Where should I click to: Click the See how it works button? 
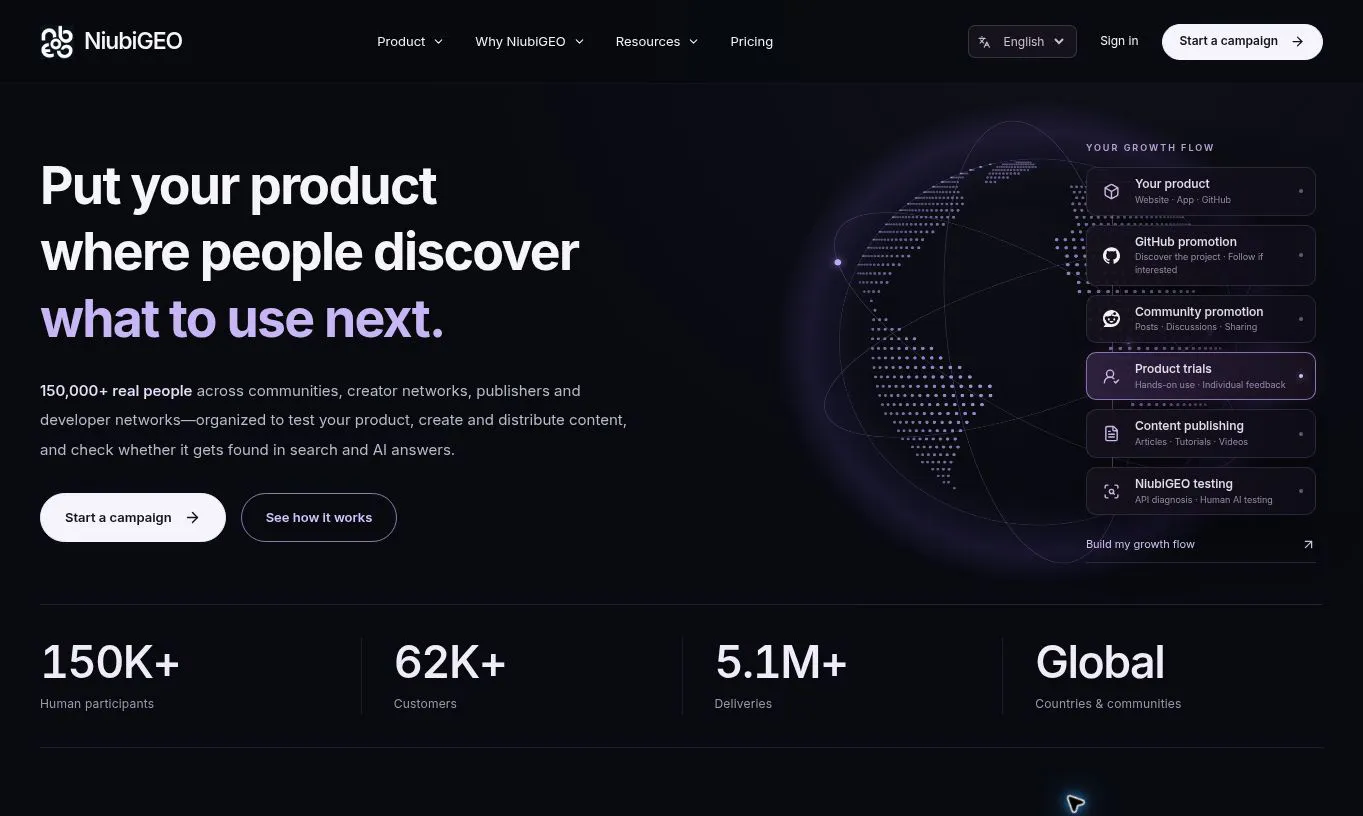(319, 518)
